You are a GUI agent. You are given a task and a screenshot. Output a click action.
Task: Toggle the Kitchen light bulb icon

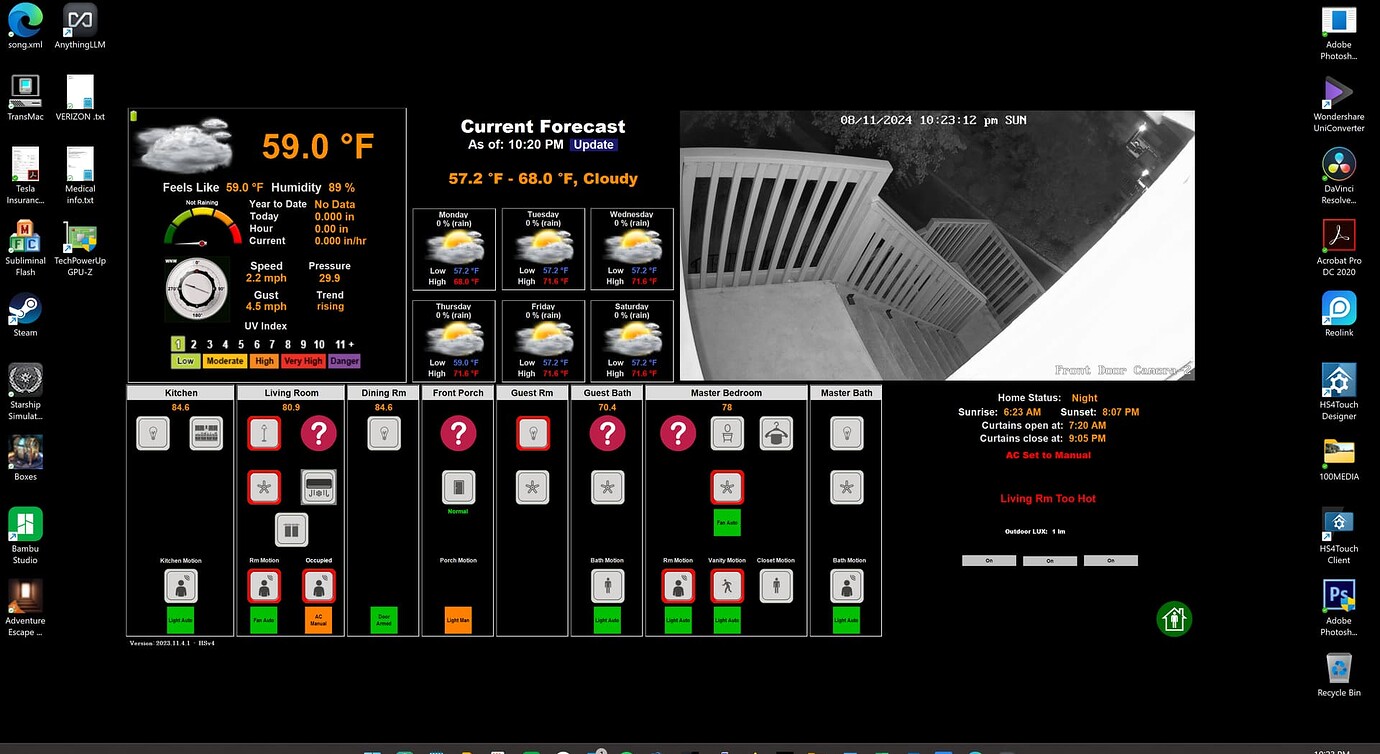click(153, 433)
